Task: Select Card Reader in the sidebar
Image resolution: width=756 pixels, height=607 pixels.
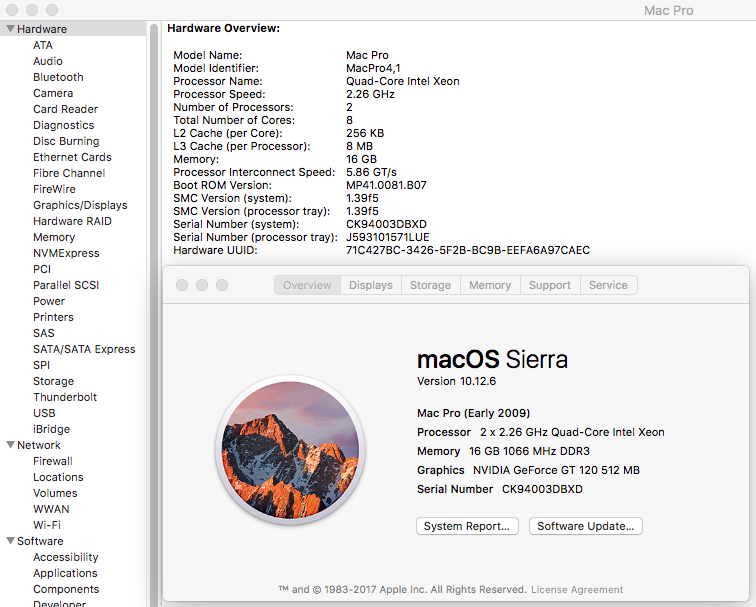Action: (x=66, y=109)
